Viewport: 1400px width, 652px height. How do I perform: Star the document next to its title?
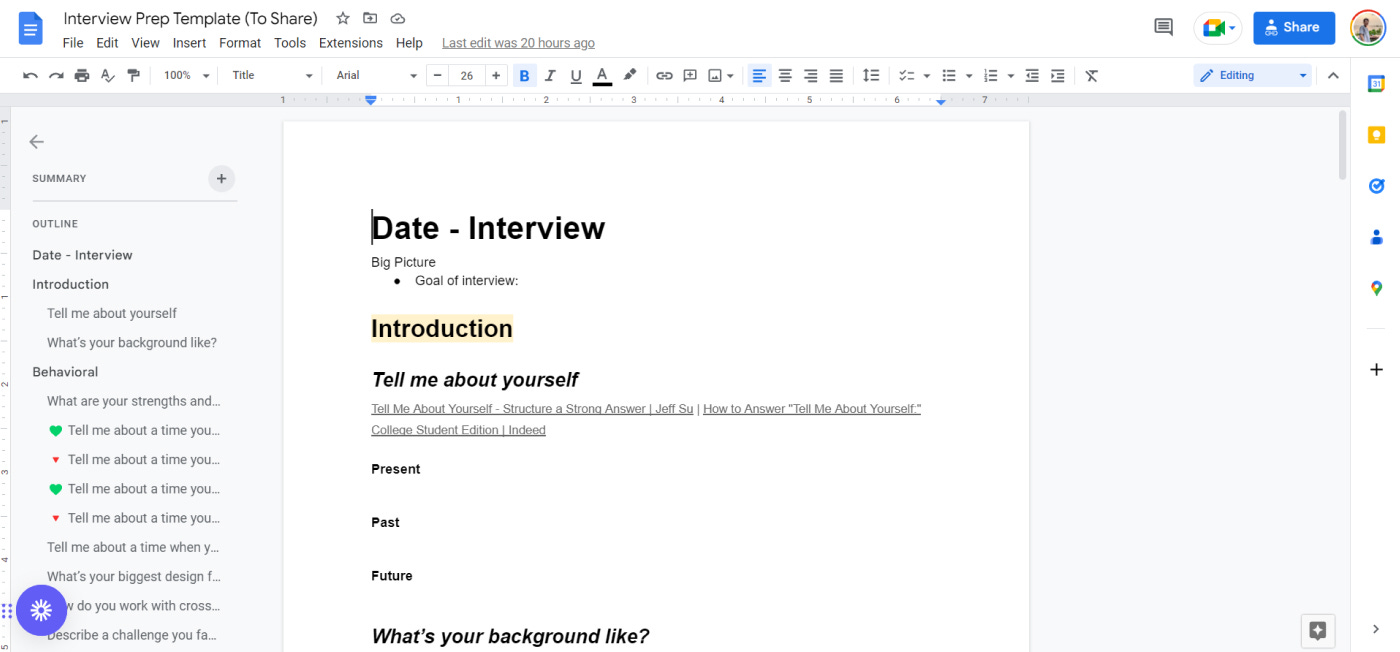tap(342, 18)
